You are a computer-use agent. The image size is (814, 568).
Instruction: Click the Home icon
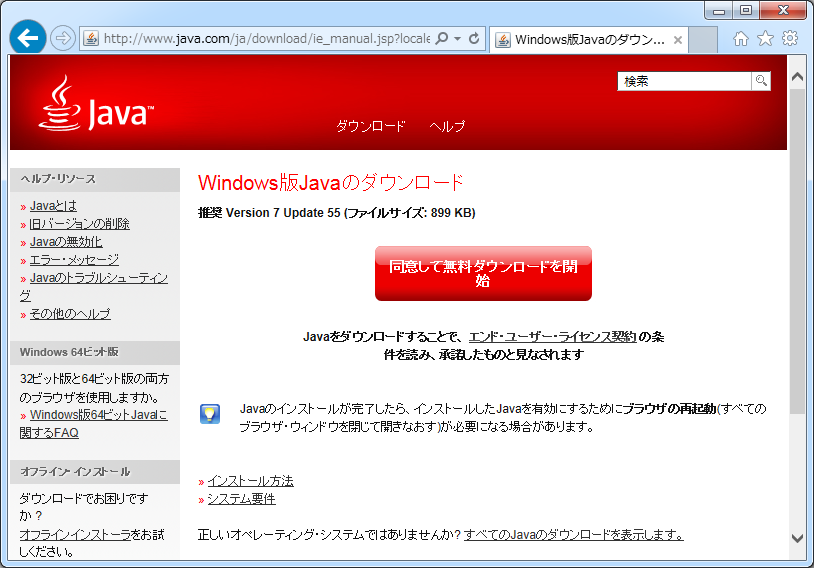tap(741, 38)
